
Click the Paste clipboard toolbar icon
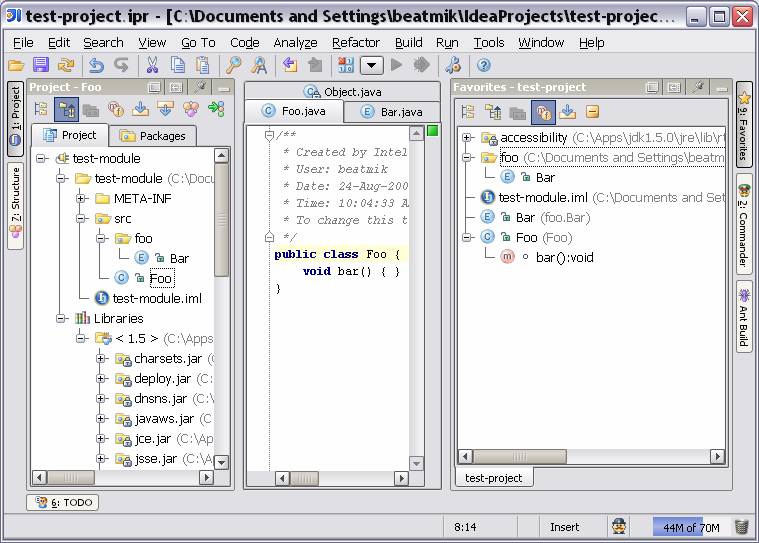click(202, 65)
